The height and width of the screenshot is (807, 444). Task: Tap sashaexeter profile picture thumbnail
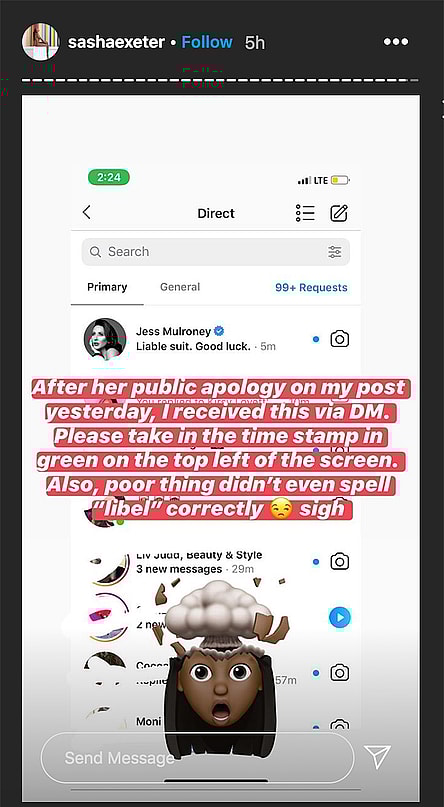(x=41, y=41)
